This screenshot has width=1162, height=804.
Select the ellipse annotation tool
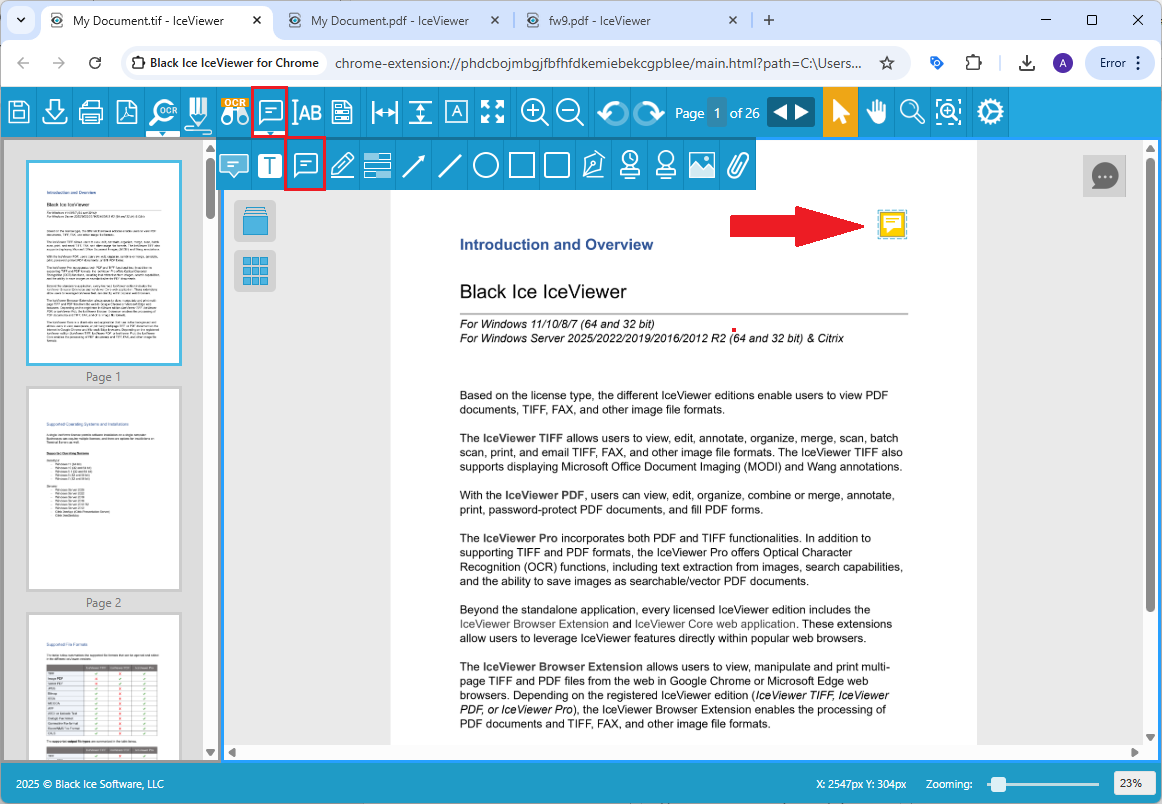click(485, 165)
